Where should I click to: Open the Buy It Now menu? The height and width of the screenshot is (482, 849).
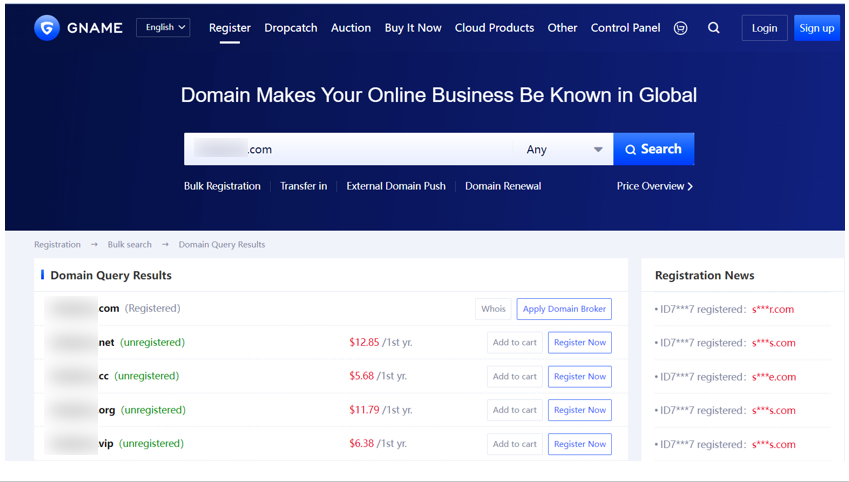point(413,28)
